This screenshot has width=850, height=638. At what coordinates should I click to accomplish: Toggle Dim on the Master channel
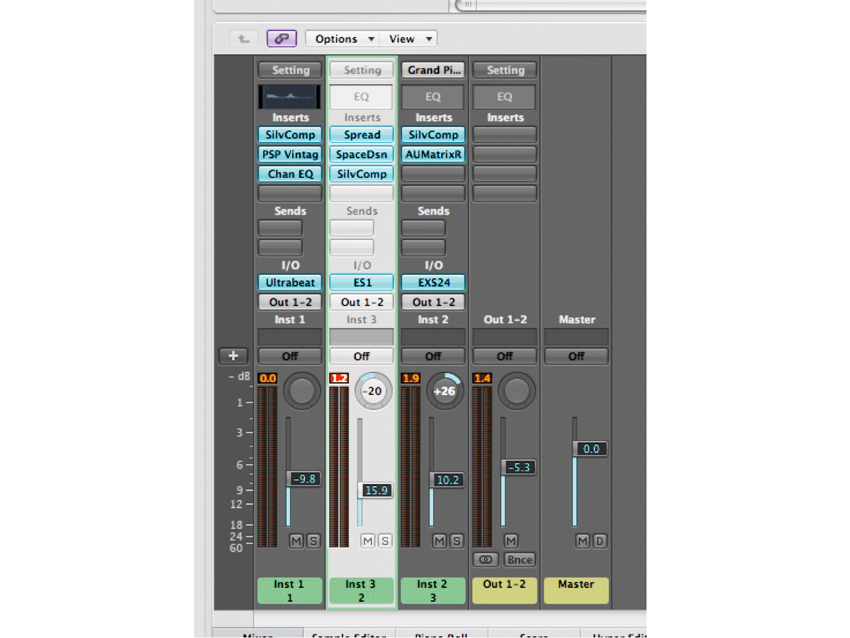[600, 540]
